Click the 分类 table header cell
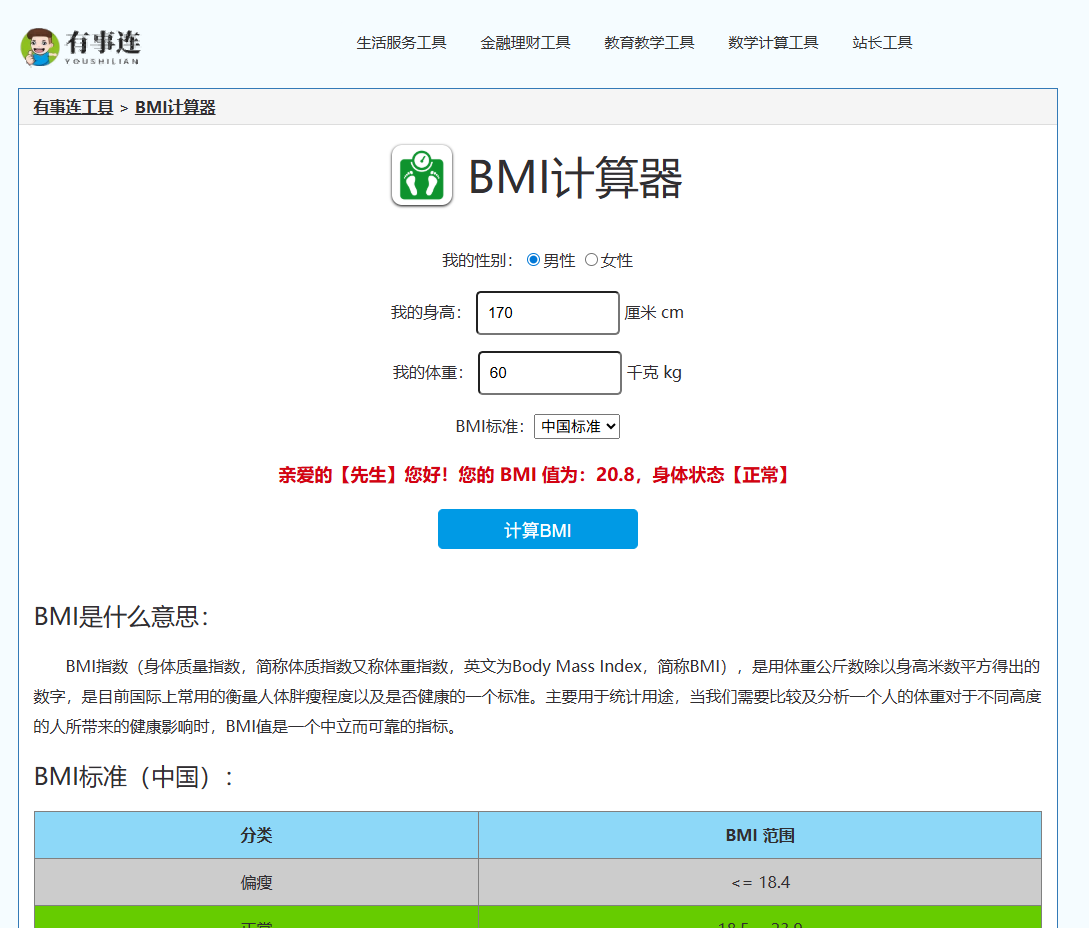Viewport: 1089px width, 928px height. point(256,835)
